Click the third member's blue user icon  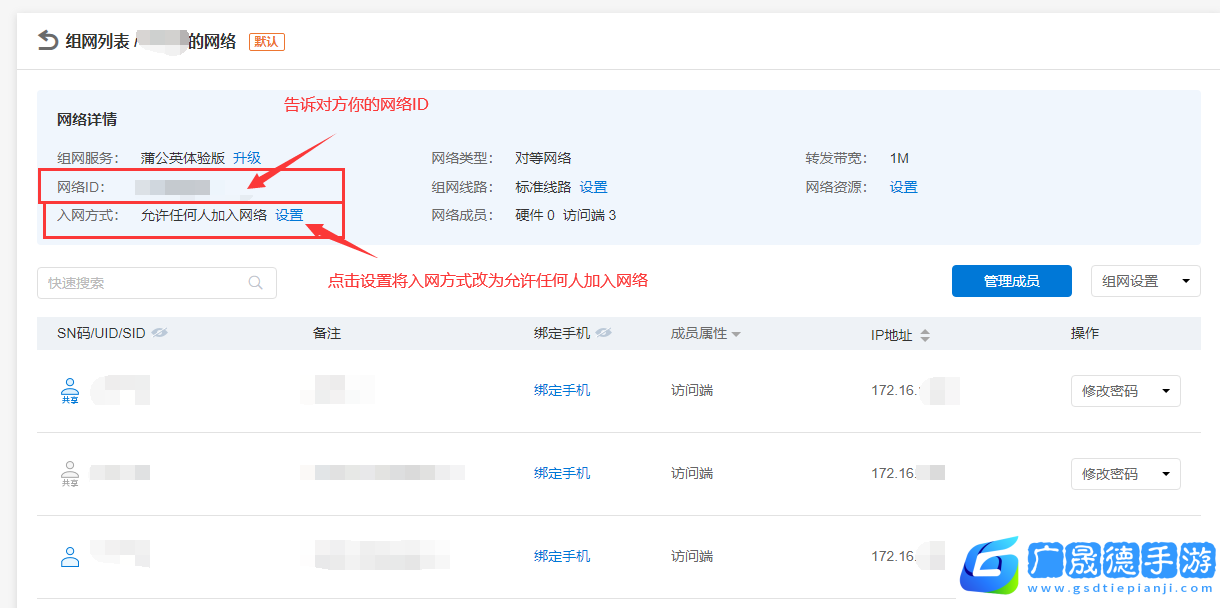click(x=70, y=557)
